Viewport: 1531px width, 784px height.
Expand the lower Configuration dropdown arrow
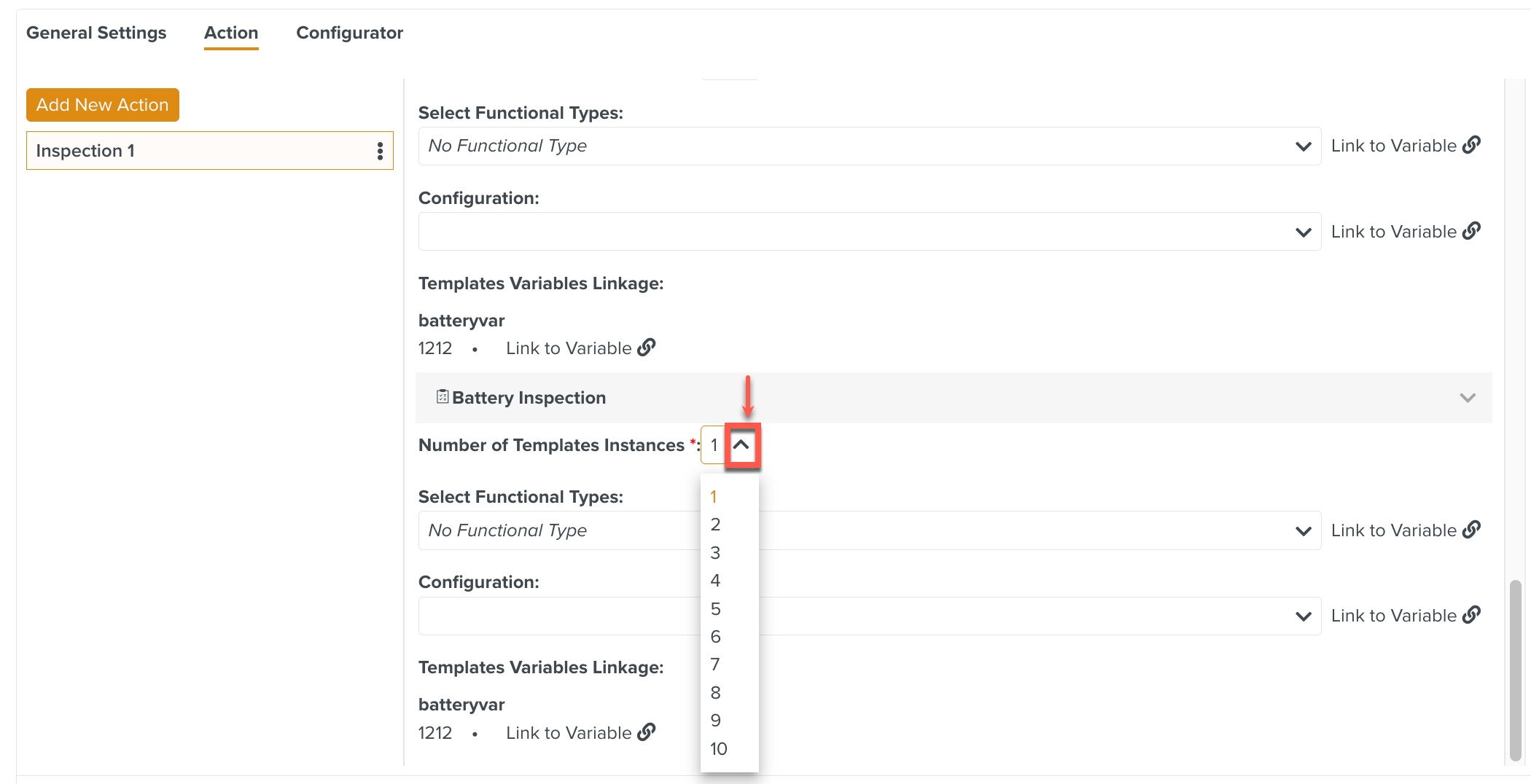coord(1304,616)
